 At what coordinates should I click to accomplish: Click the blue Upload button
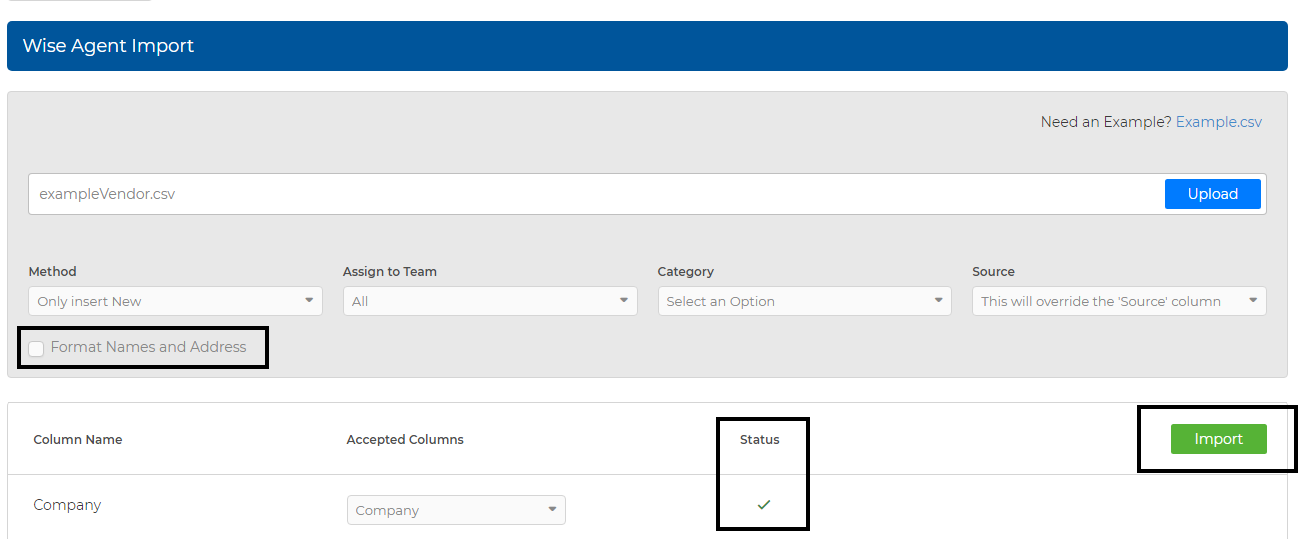[1212, 194]
